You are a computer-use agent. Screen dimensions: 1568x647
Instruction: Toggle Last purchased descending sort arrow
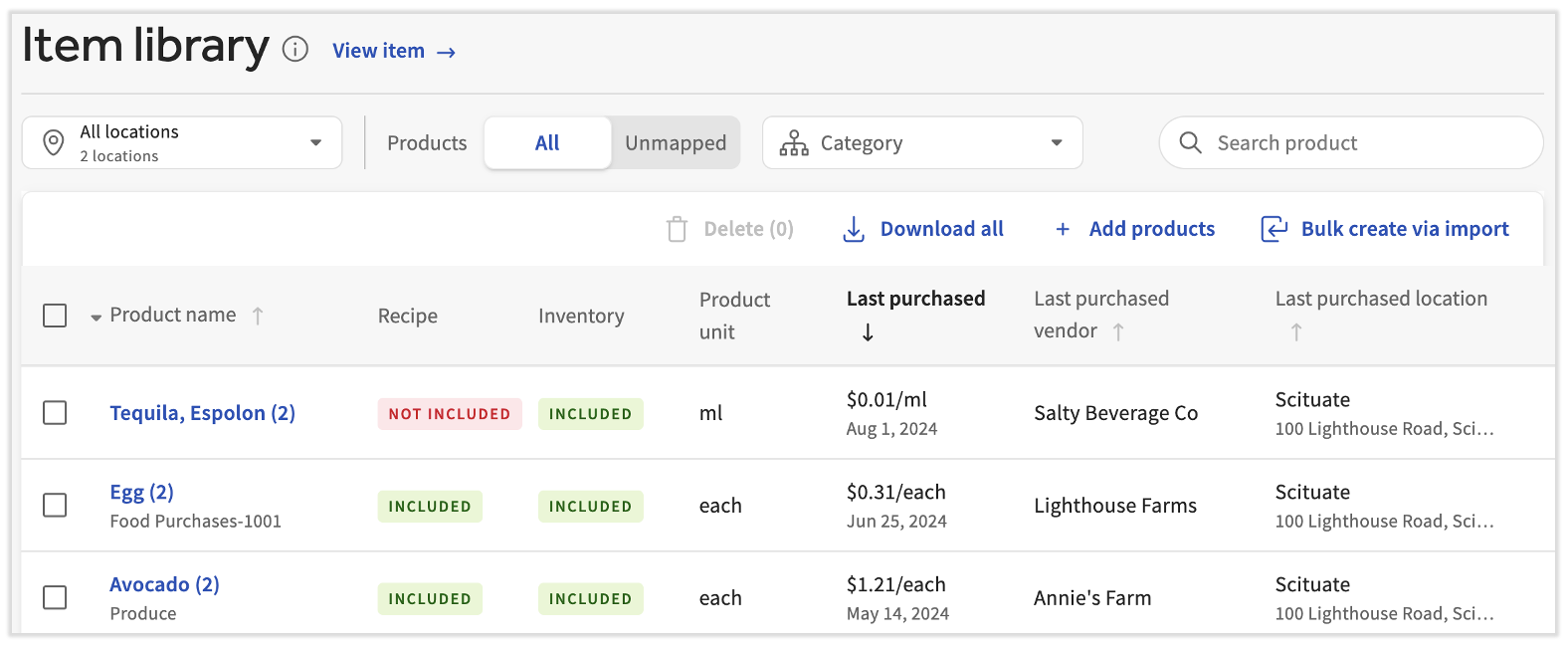868,332
